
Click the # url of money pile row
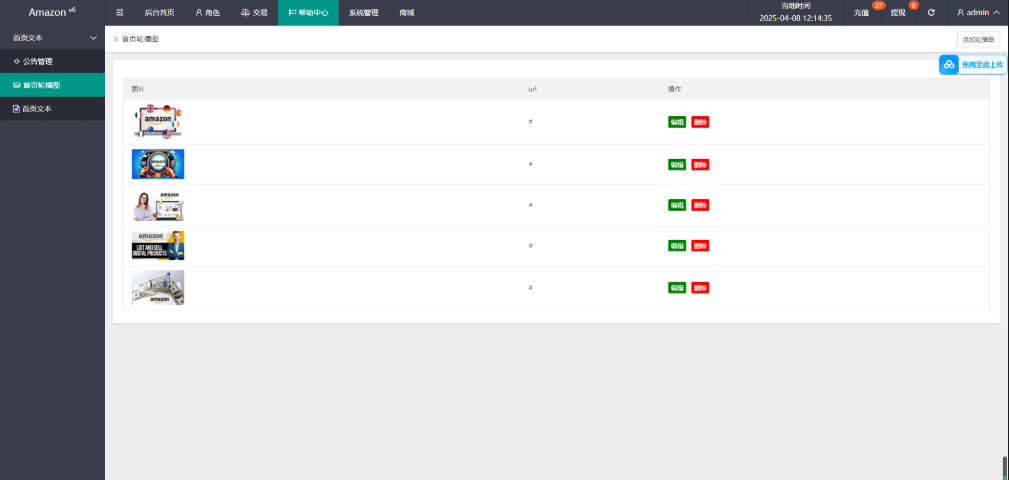530,287
